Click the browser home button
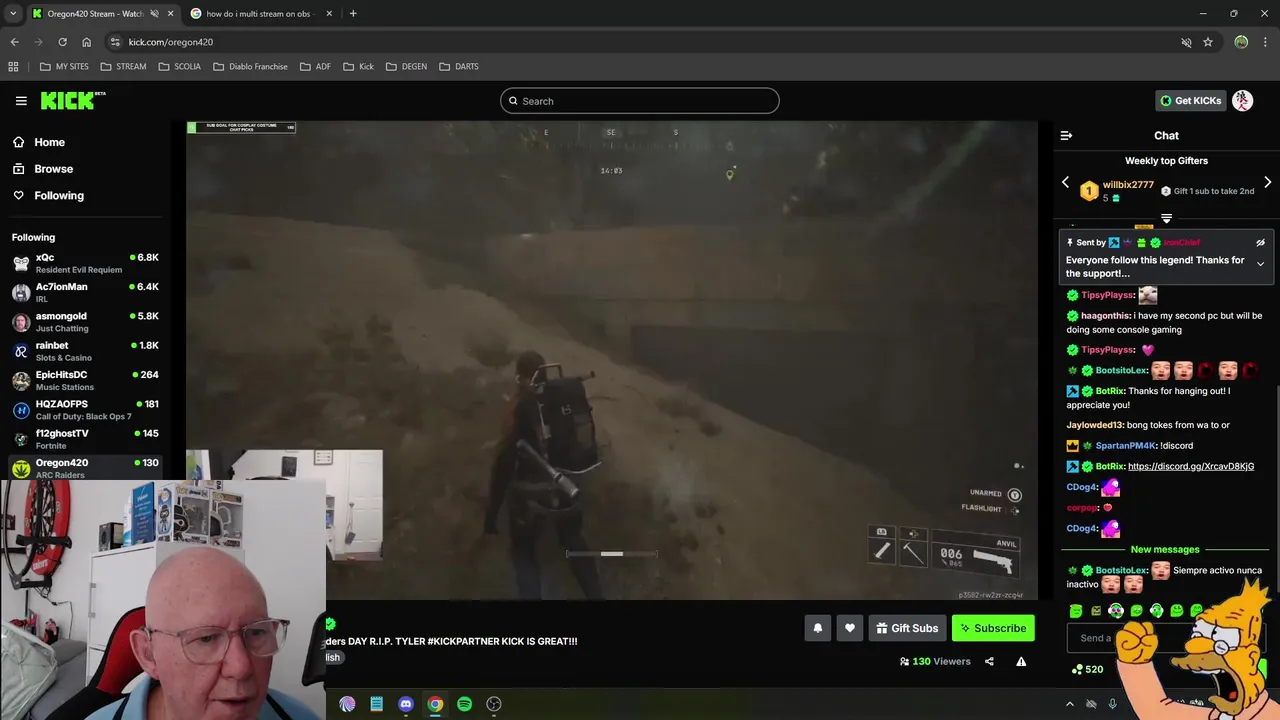1280x720 pixels. click(x=86, y=42)
